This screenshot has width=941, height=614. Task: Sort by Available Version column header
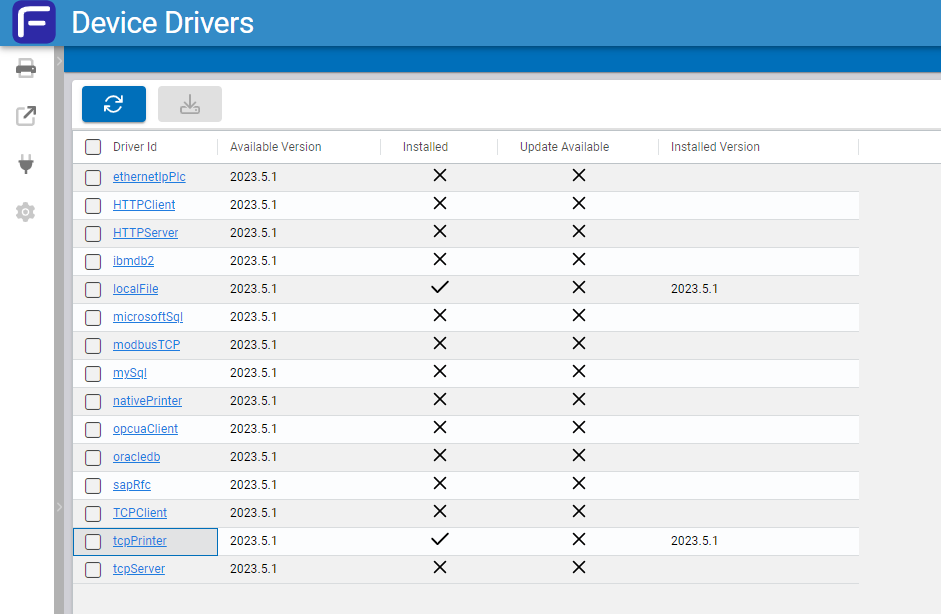pos(276,147)
